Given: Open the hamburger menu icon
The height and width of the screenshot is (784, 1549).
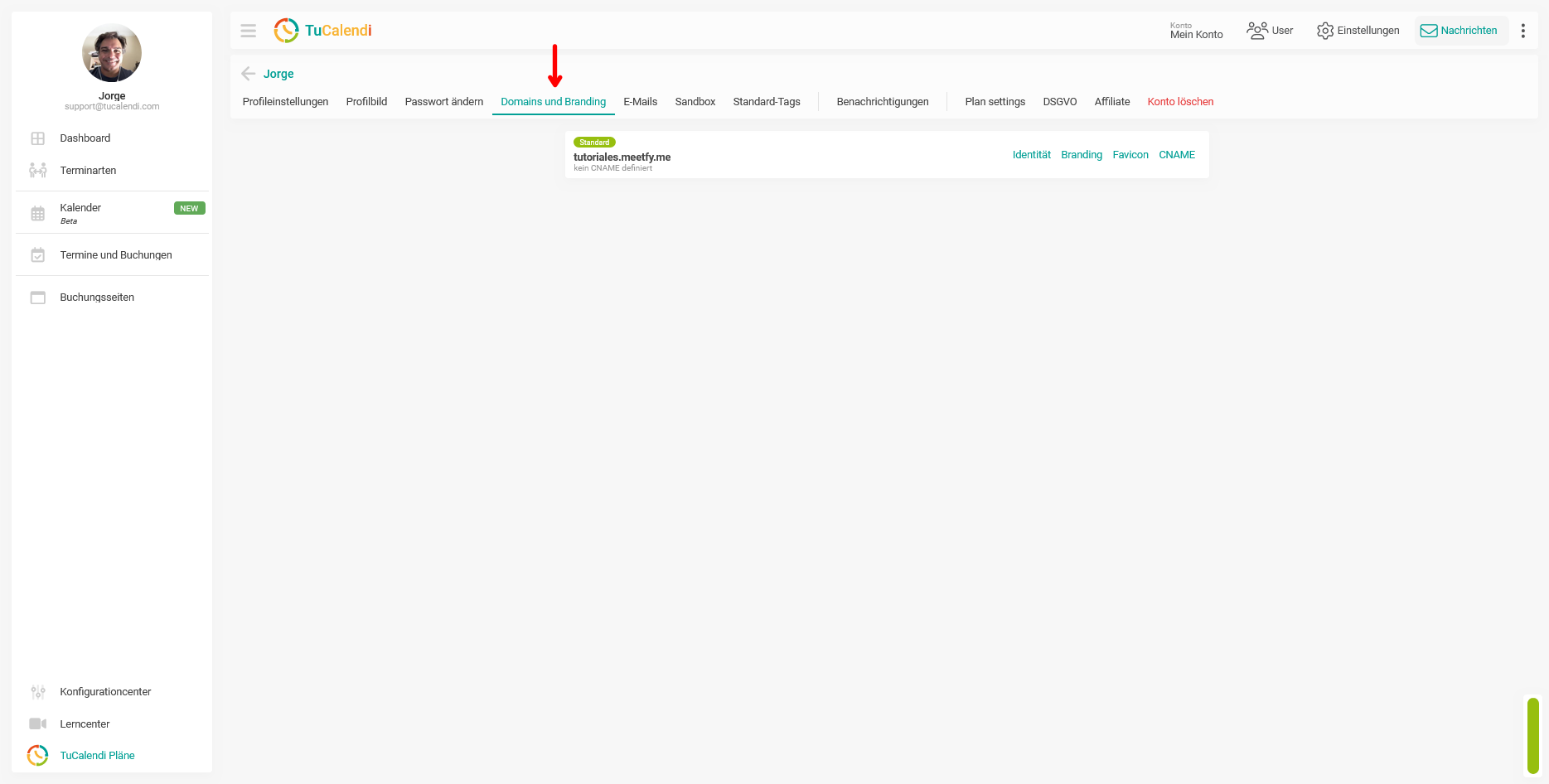Looking at the screenshot, I should pos(248,31).
